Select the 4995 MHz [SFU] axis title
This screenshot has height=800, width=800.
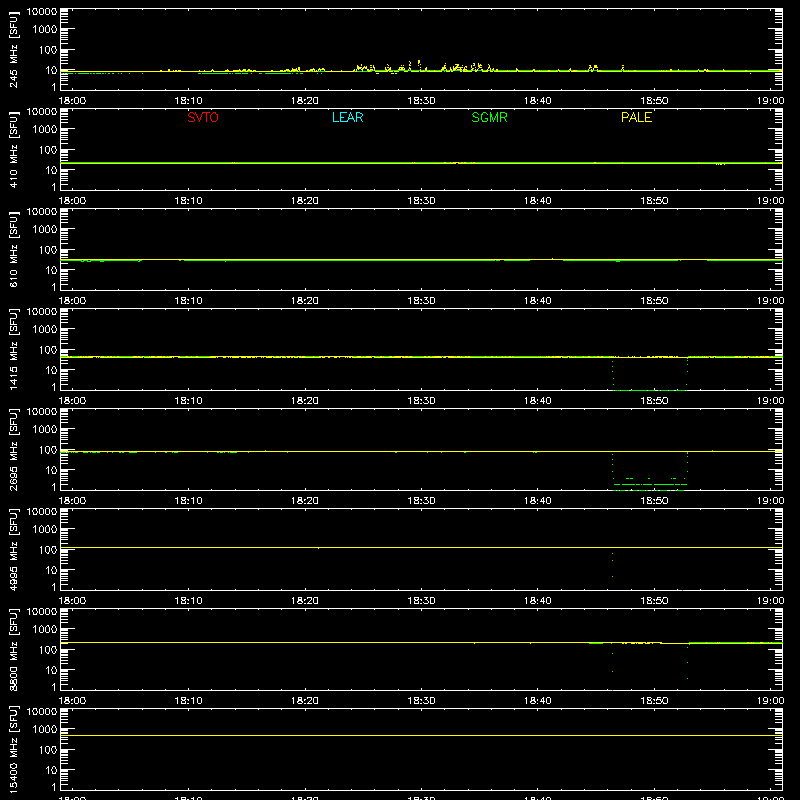13,550
